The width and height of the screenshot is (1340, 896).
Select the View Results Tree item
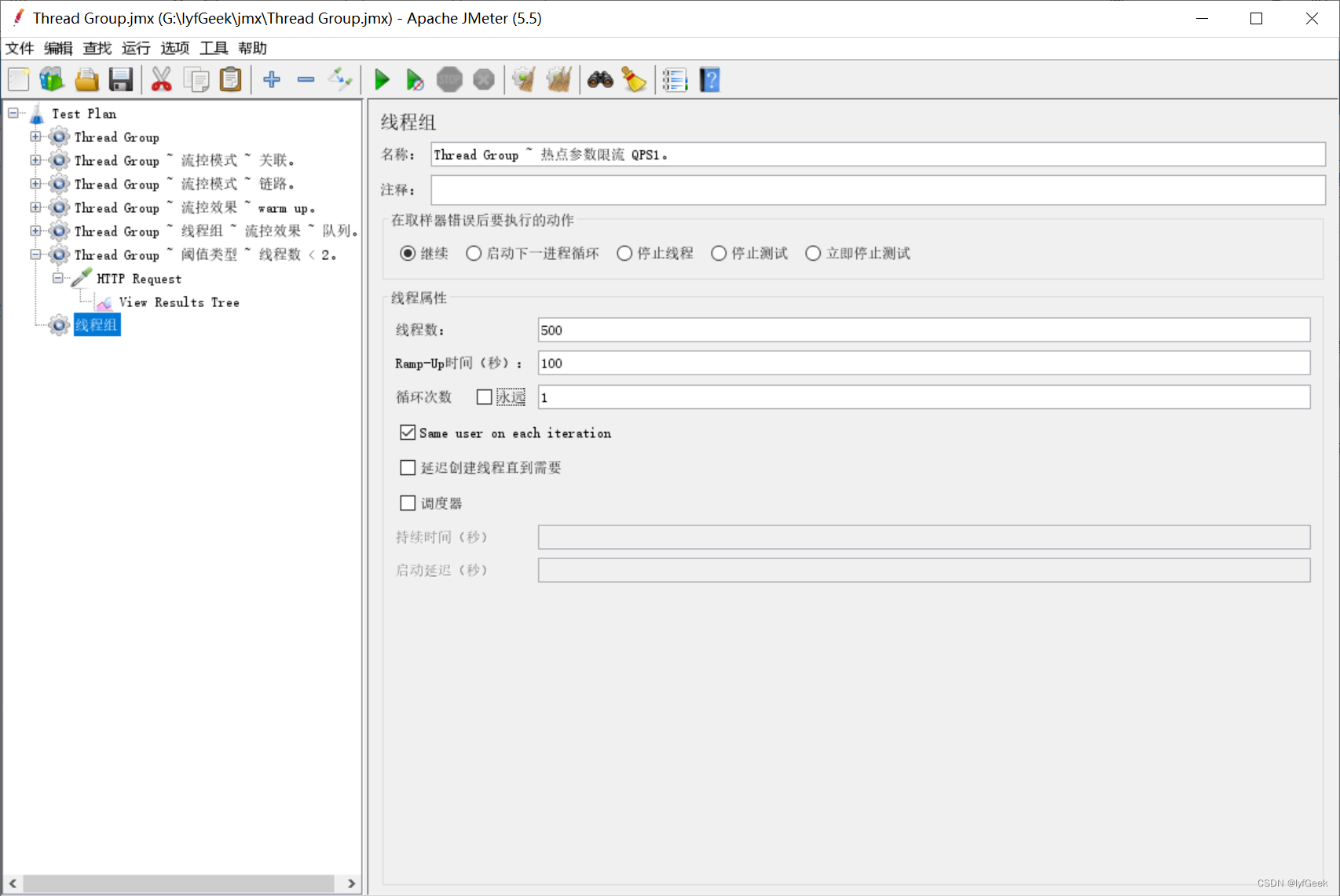(x=179, y=302)
